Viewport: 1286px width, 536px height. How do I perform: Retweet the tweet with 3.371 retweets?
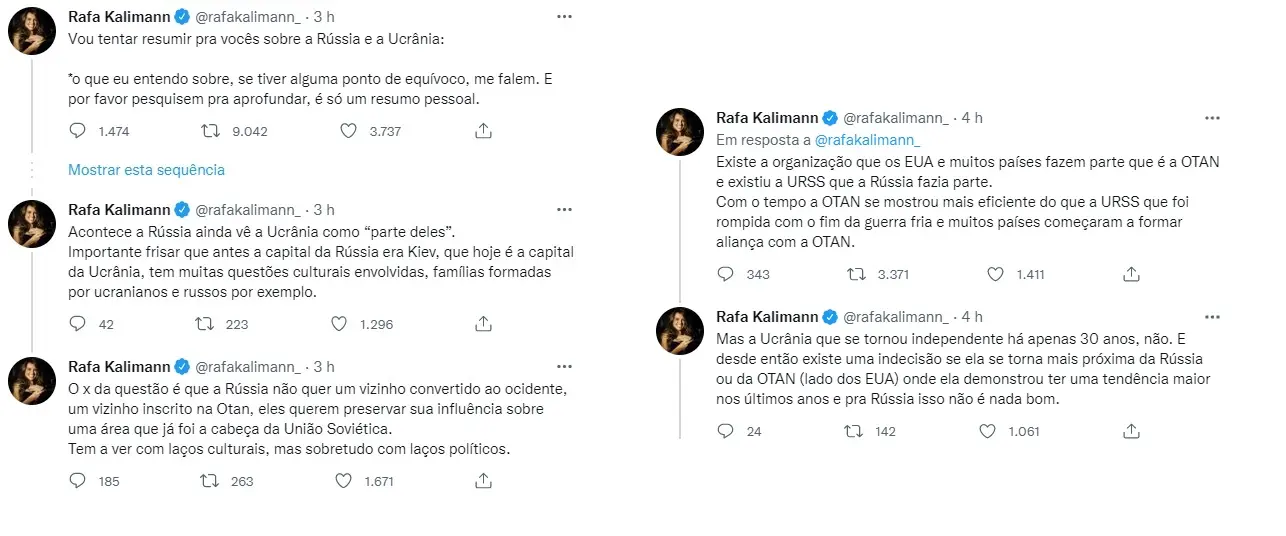[x=857, y=274]
